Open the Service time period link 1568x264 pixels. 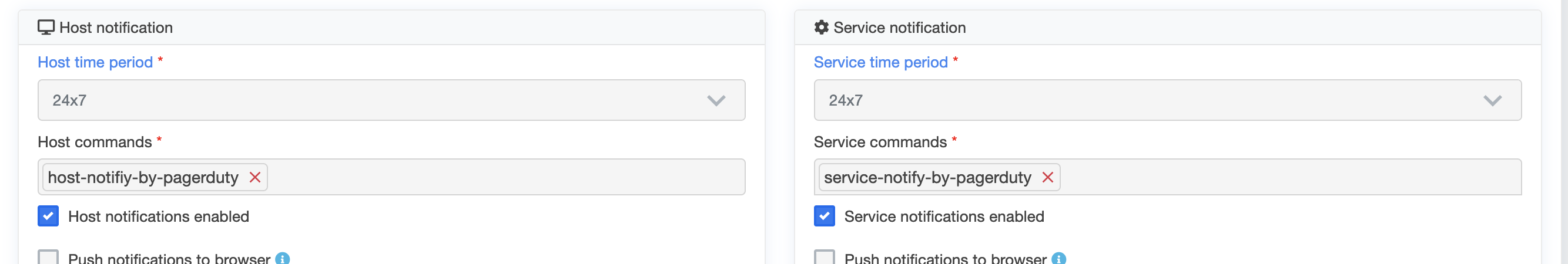(881, 62)
